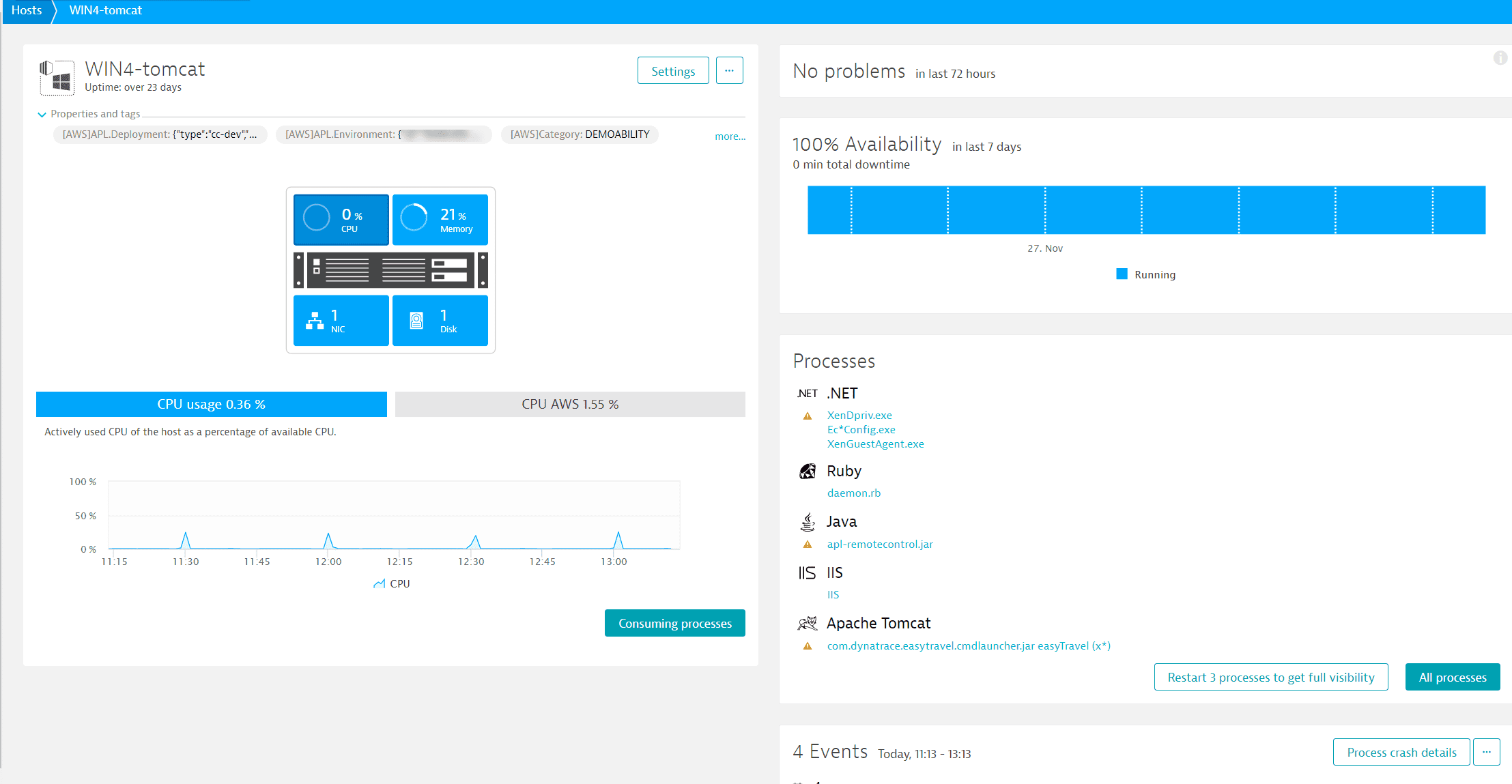Show more properties and tags
The width and height of the screenshot is (1512, 784).
[x=730, y=136]
